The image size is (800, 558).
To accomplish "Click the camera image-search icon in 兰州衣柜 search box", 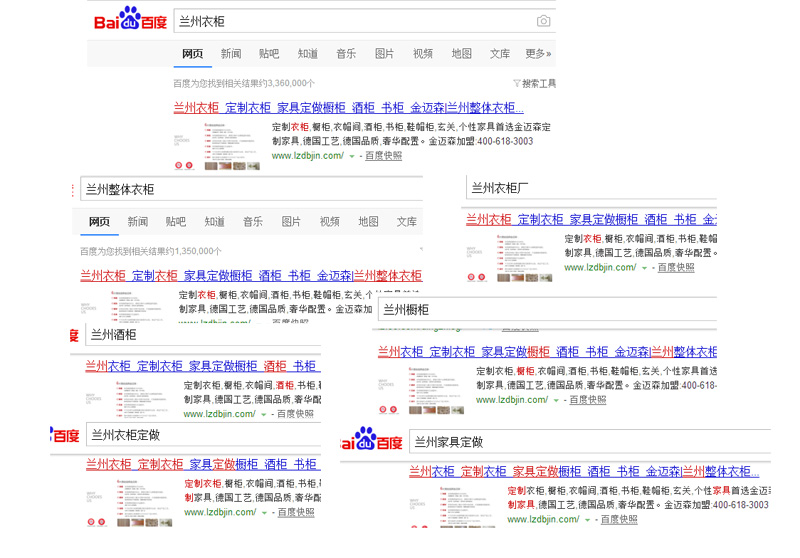I will 543,21.
